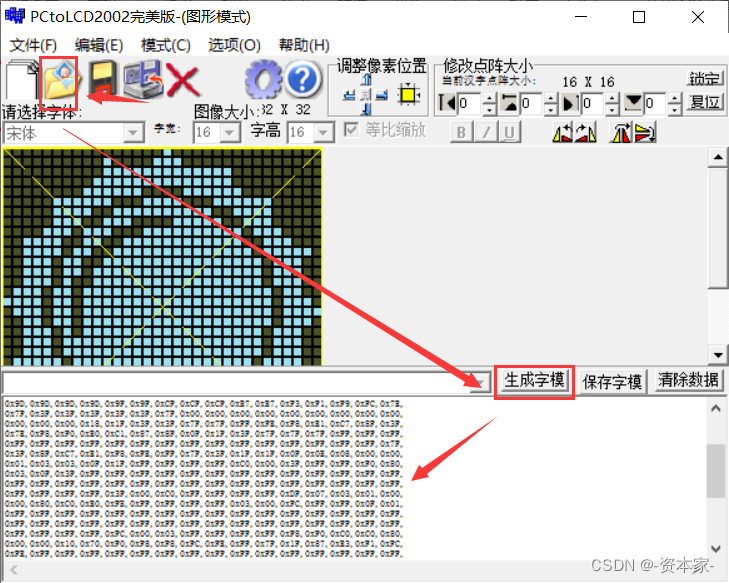
Task: Click the output area vertical scrollbar thumb
Action: (x=716, y=470)
